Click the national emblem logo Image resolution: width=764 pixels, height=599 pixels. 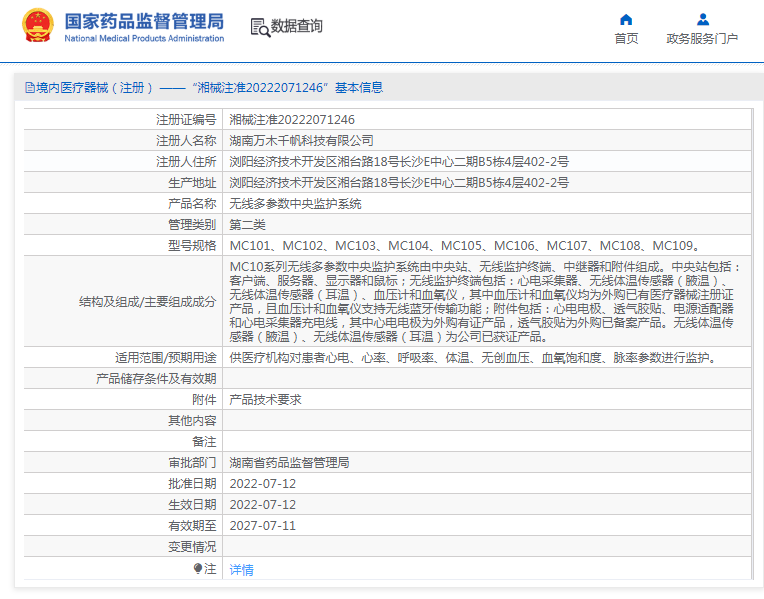coord(38,26)
